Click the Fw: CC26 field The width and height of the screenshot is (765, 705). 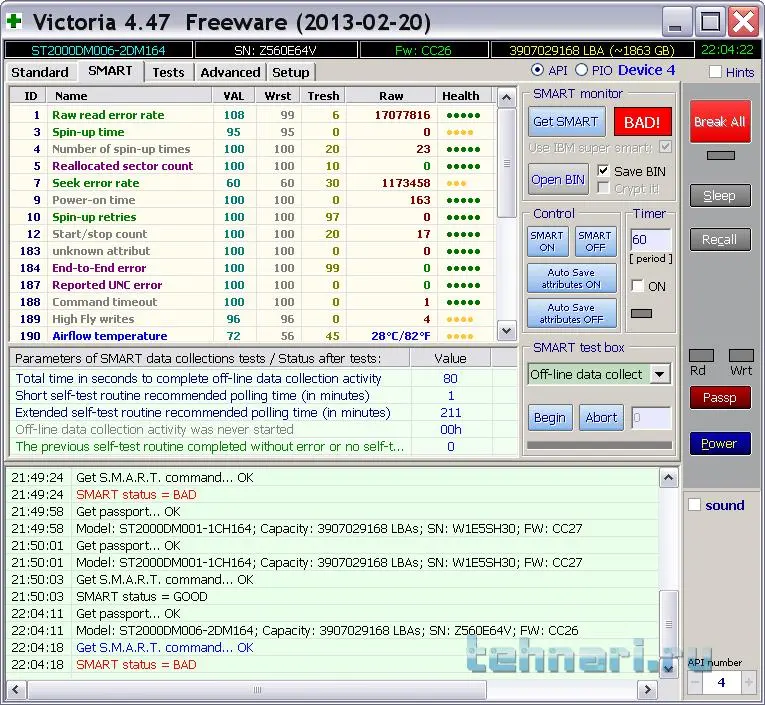423,50
